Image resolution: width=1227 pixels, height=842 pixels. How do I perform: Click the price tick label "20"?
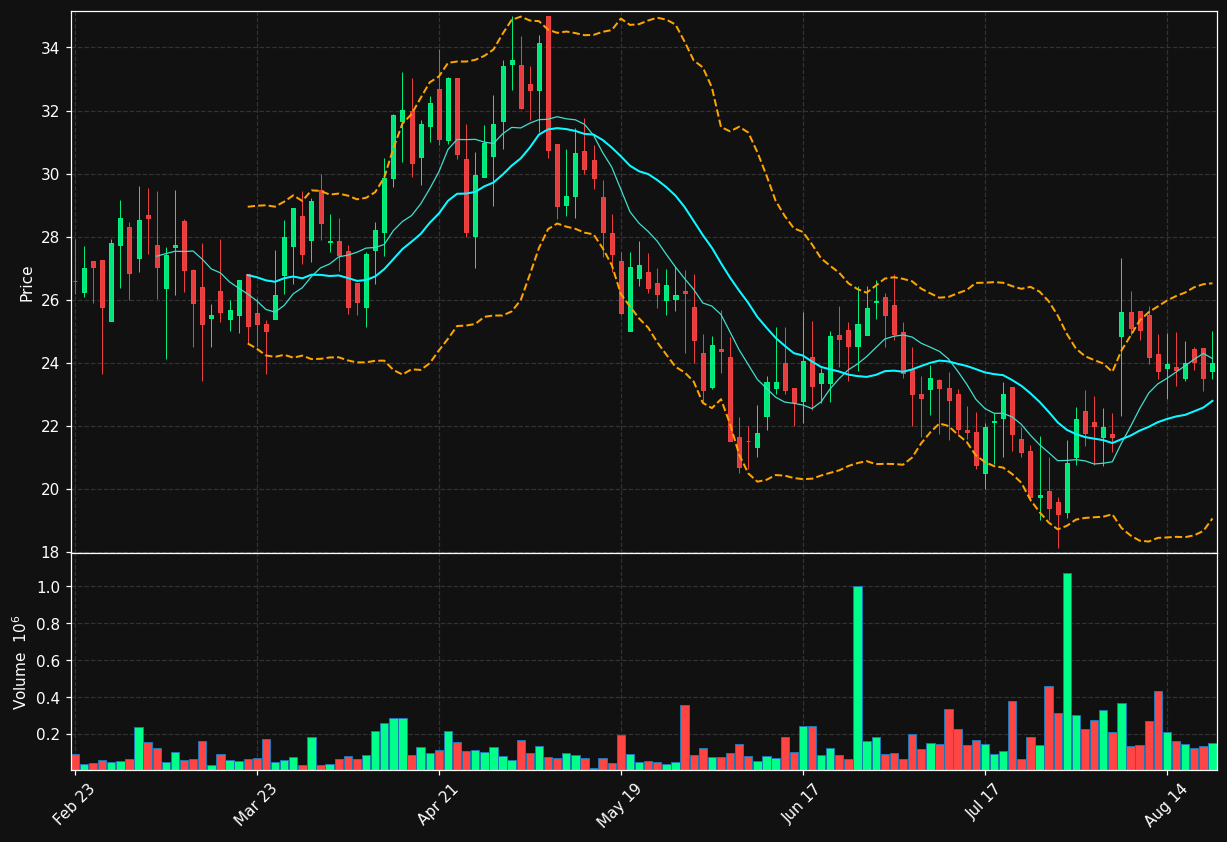pos(50,489)
